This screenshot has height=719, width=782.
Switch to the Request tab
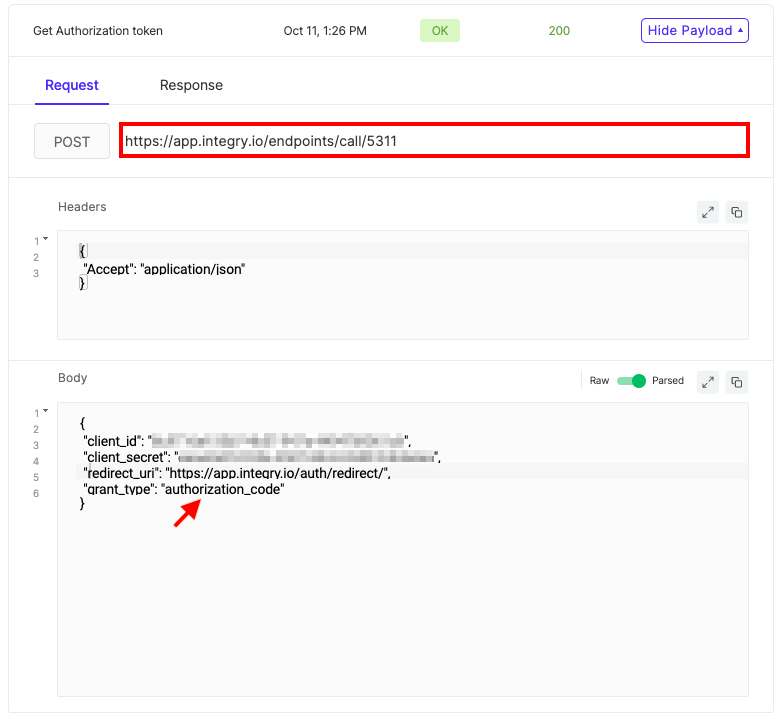tap(72, 85)
